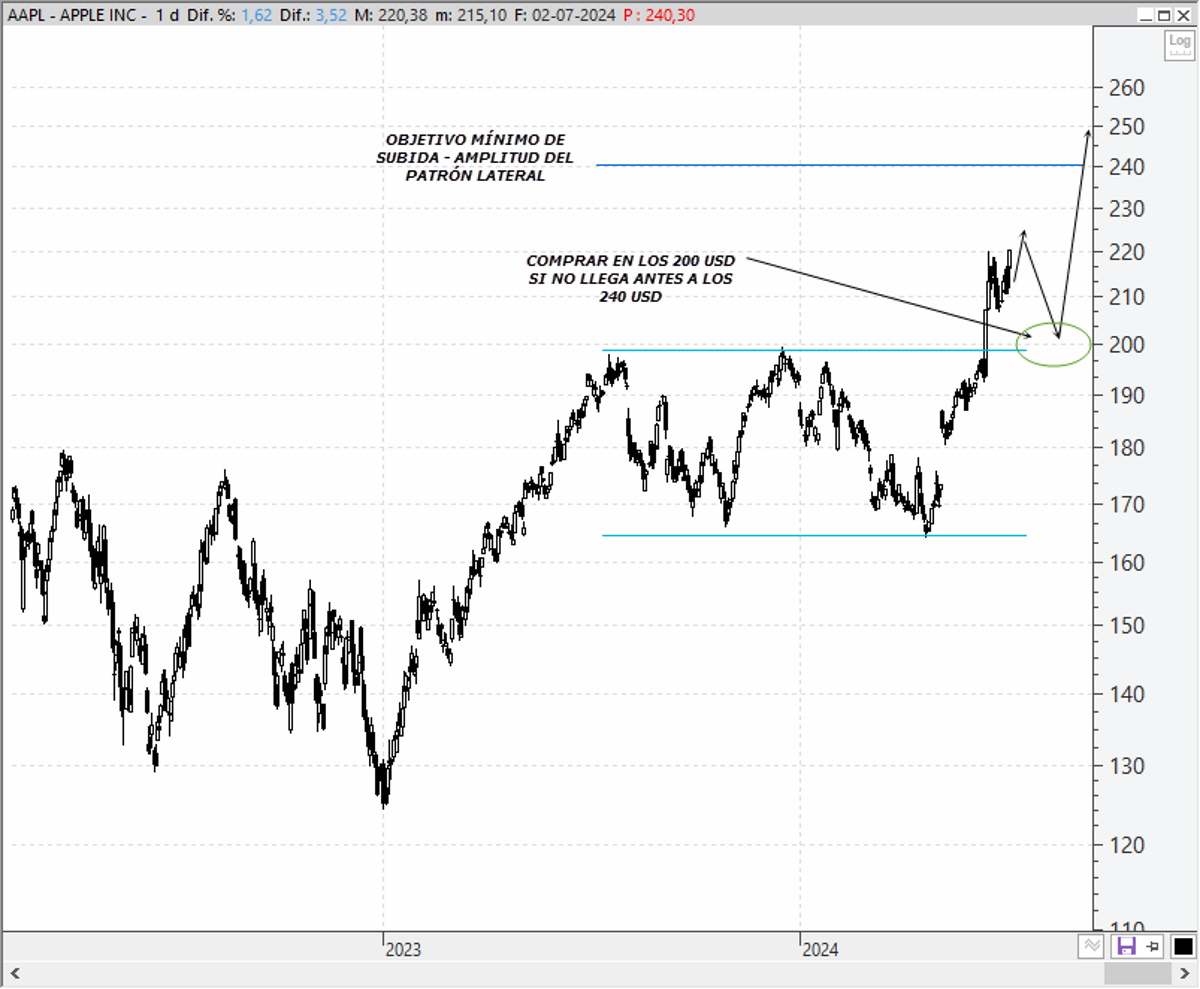1200x989 pixels.
Task: Click the 'M: 220,38' high value
Action: [390, 15]
